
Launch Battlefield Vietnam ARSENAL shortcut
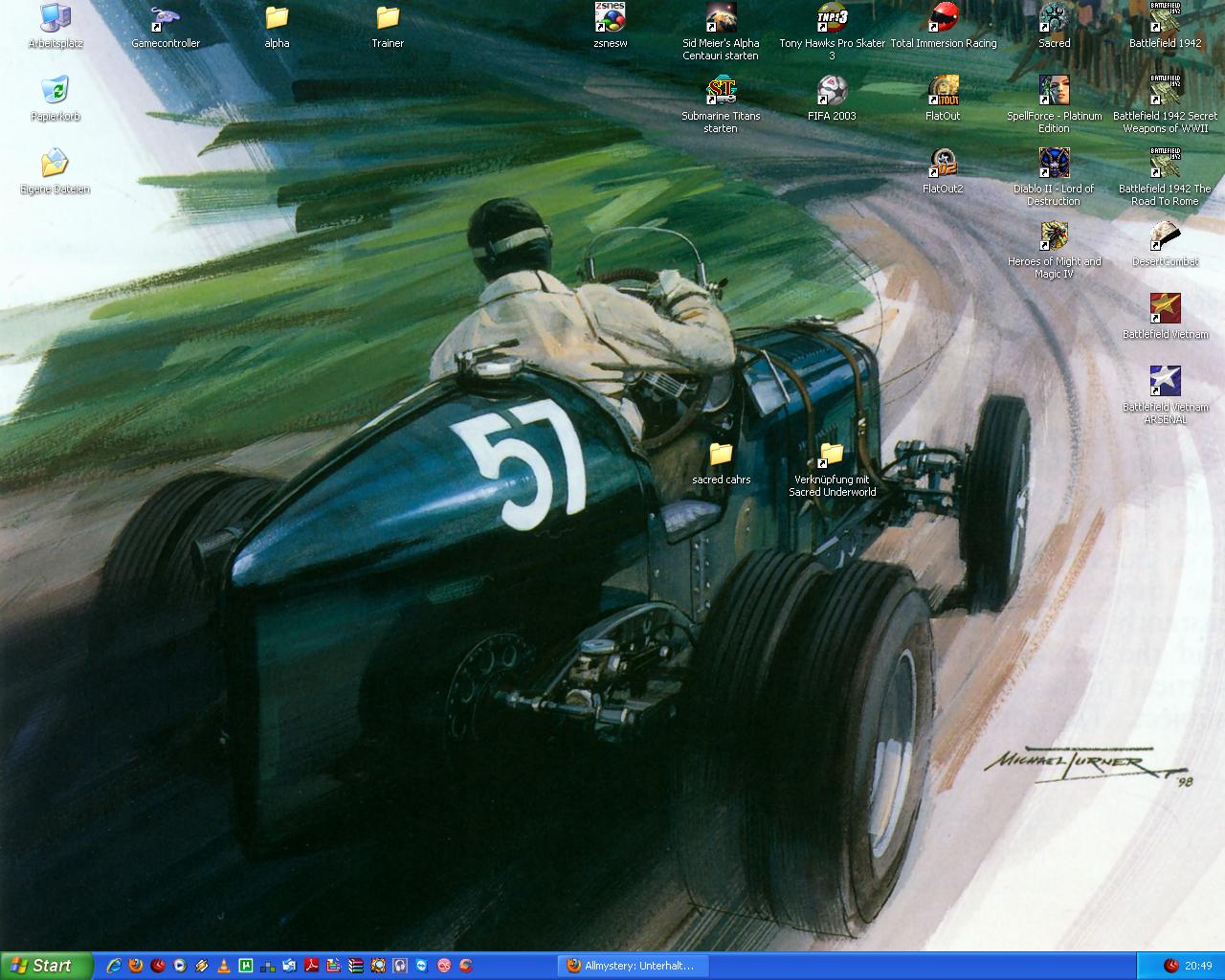1165,396
